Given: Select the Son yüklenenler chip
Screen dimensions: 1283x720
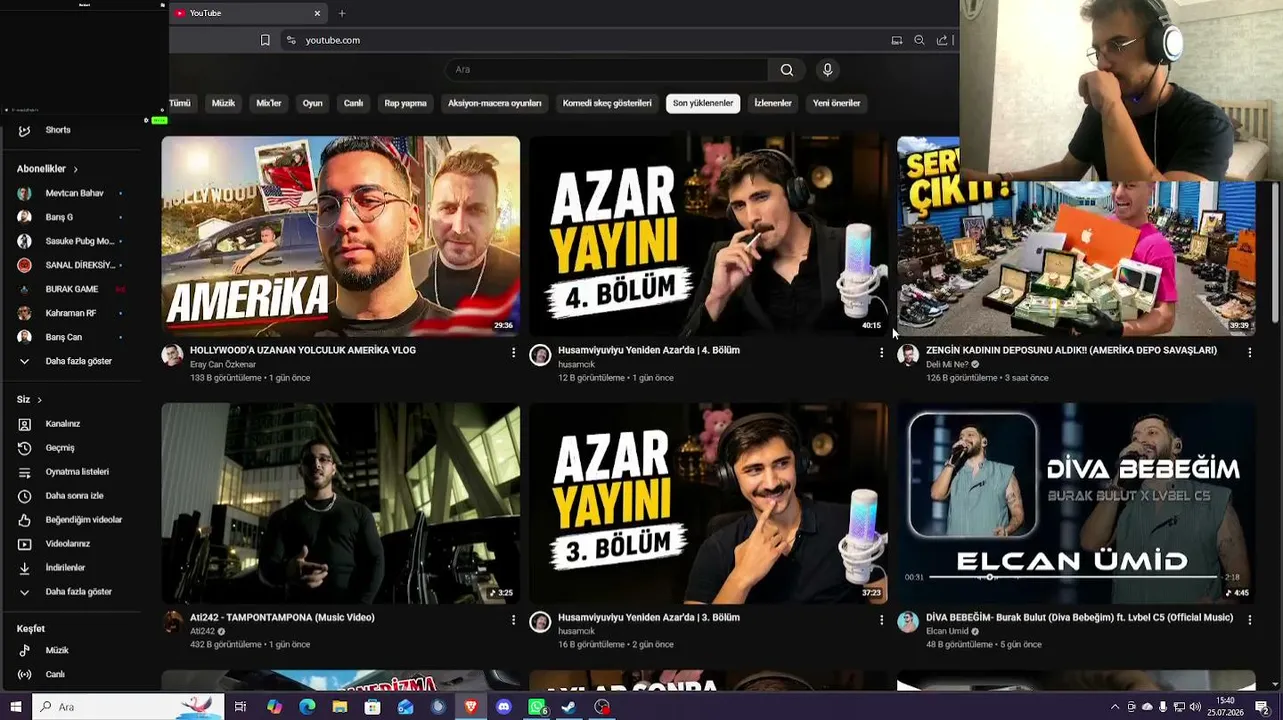Looking at the screenshot, I should tap(703, 103).
